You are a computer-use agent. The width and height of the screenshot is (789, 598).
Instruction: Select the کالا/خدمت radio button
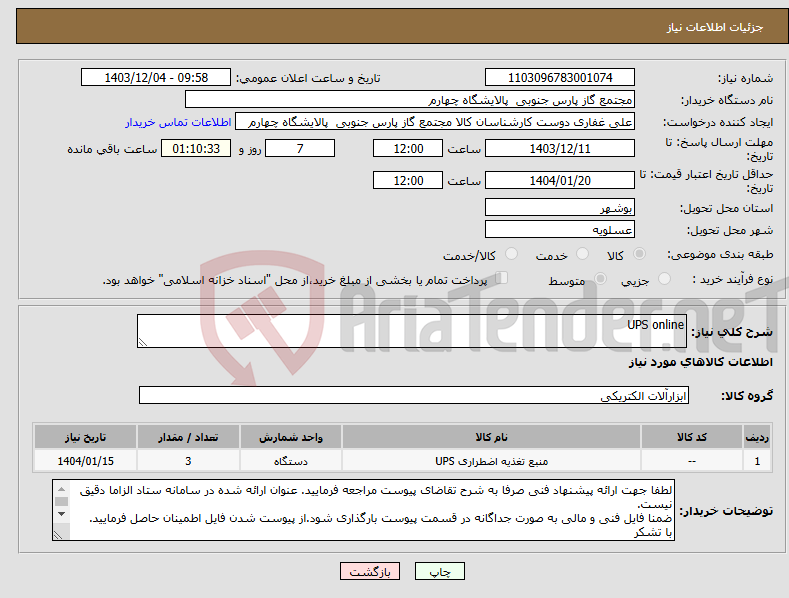pyautogui.click(x=511, y=254)
